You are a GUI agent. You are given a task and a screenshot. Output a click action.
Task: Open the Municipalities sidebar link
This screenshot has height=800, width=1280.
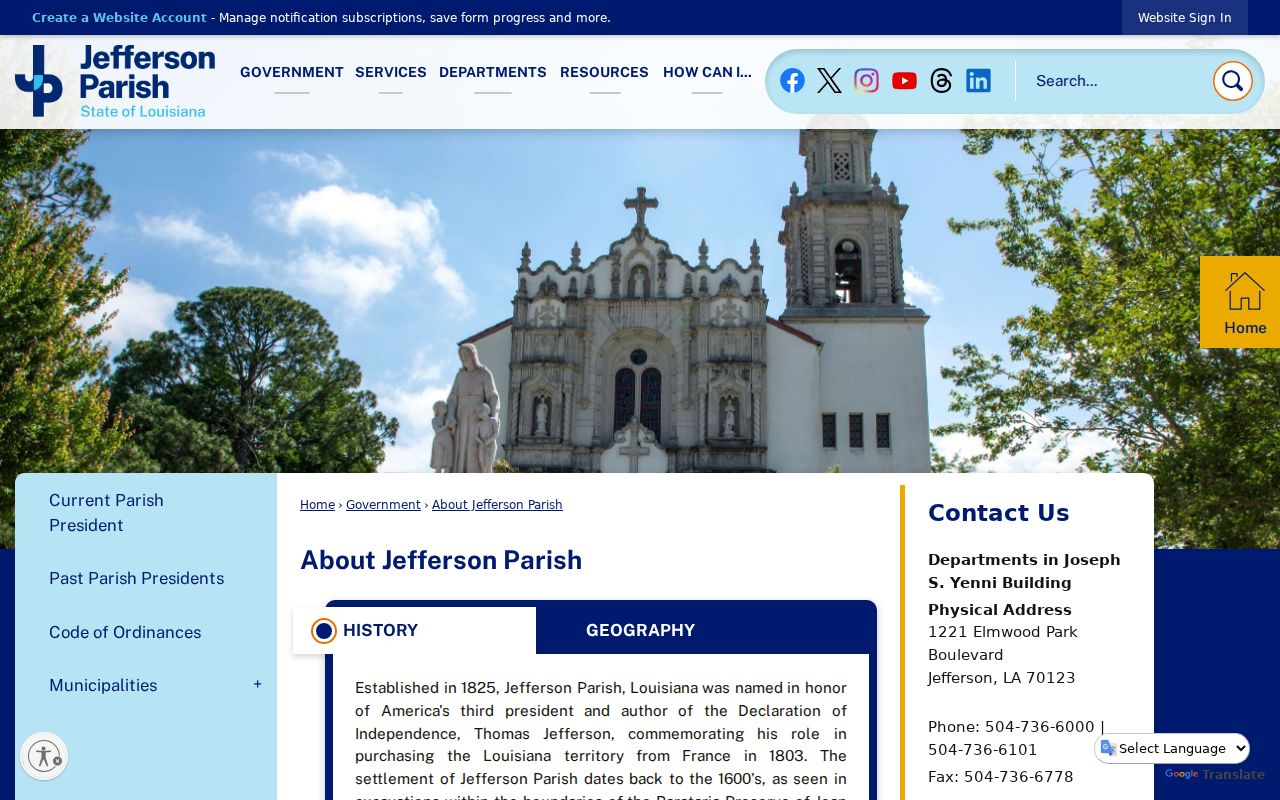[103, 685]
